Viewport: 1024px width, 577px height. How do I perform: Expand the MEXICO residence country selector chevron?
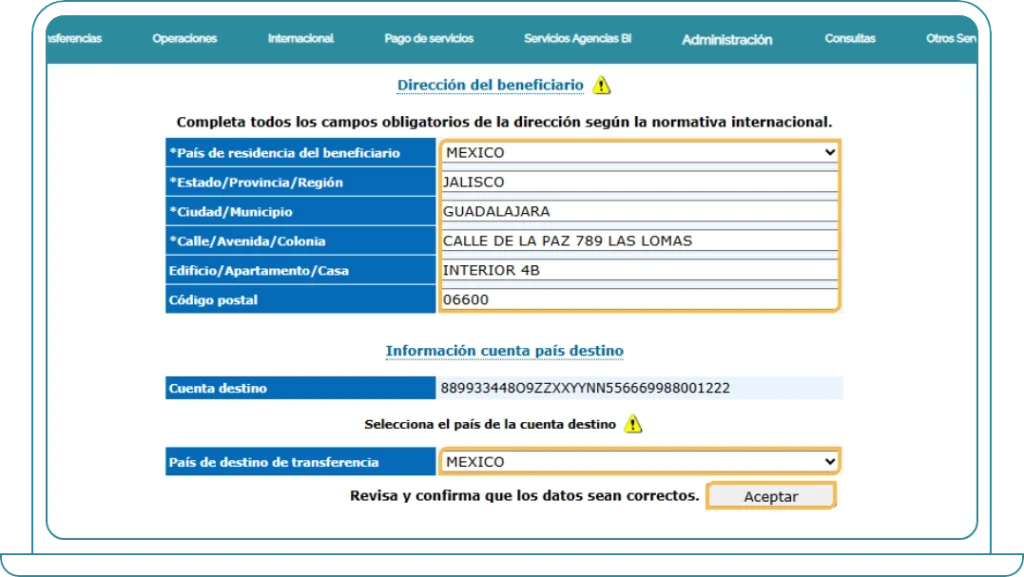[828, 152]
